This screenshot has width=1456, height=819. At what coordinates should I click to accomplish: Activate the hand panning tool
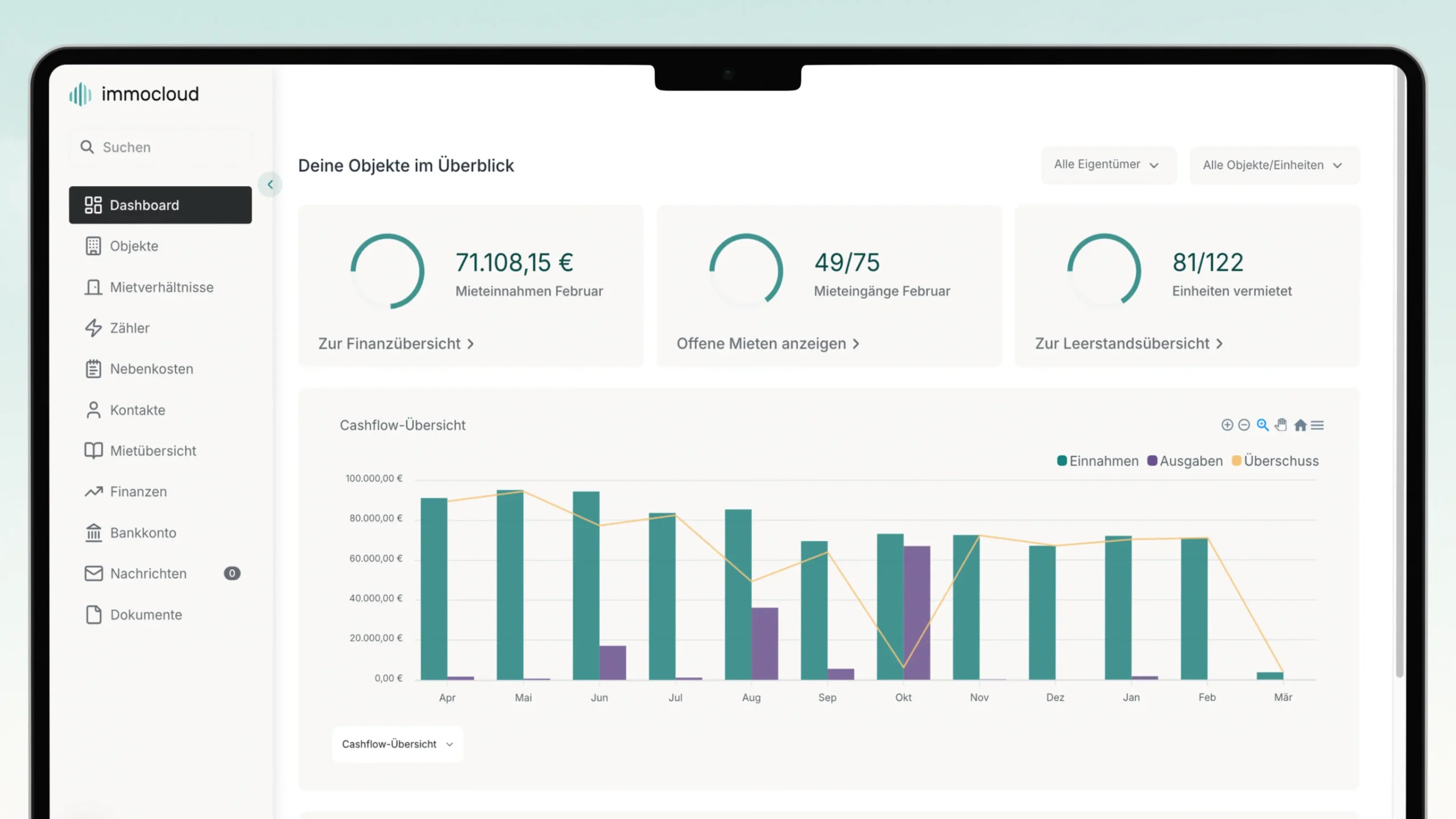1281,425
